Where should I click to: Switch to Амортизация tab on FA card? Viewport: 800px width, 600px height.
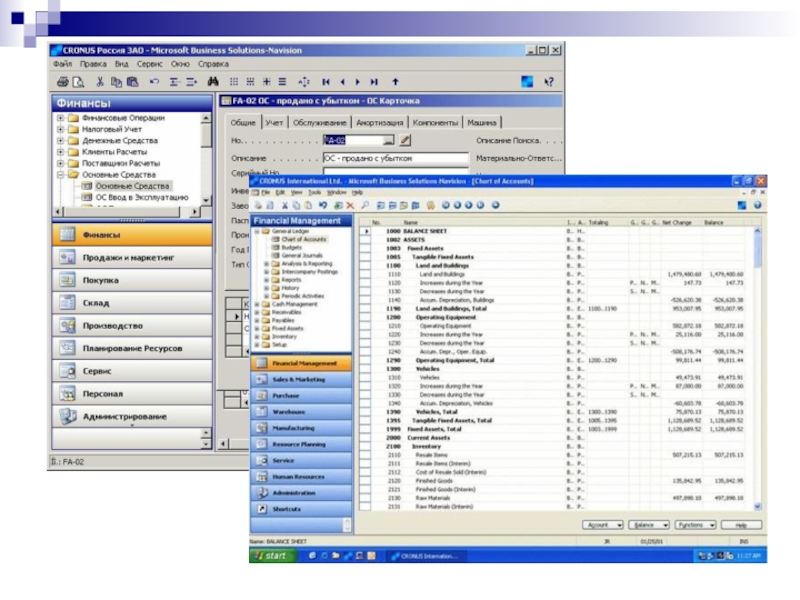380,122
